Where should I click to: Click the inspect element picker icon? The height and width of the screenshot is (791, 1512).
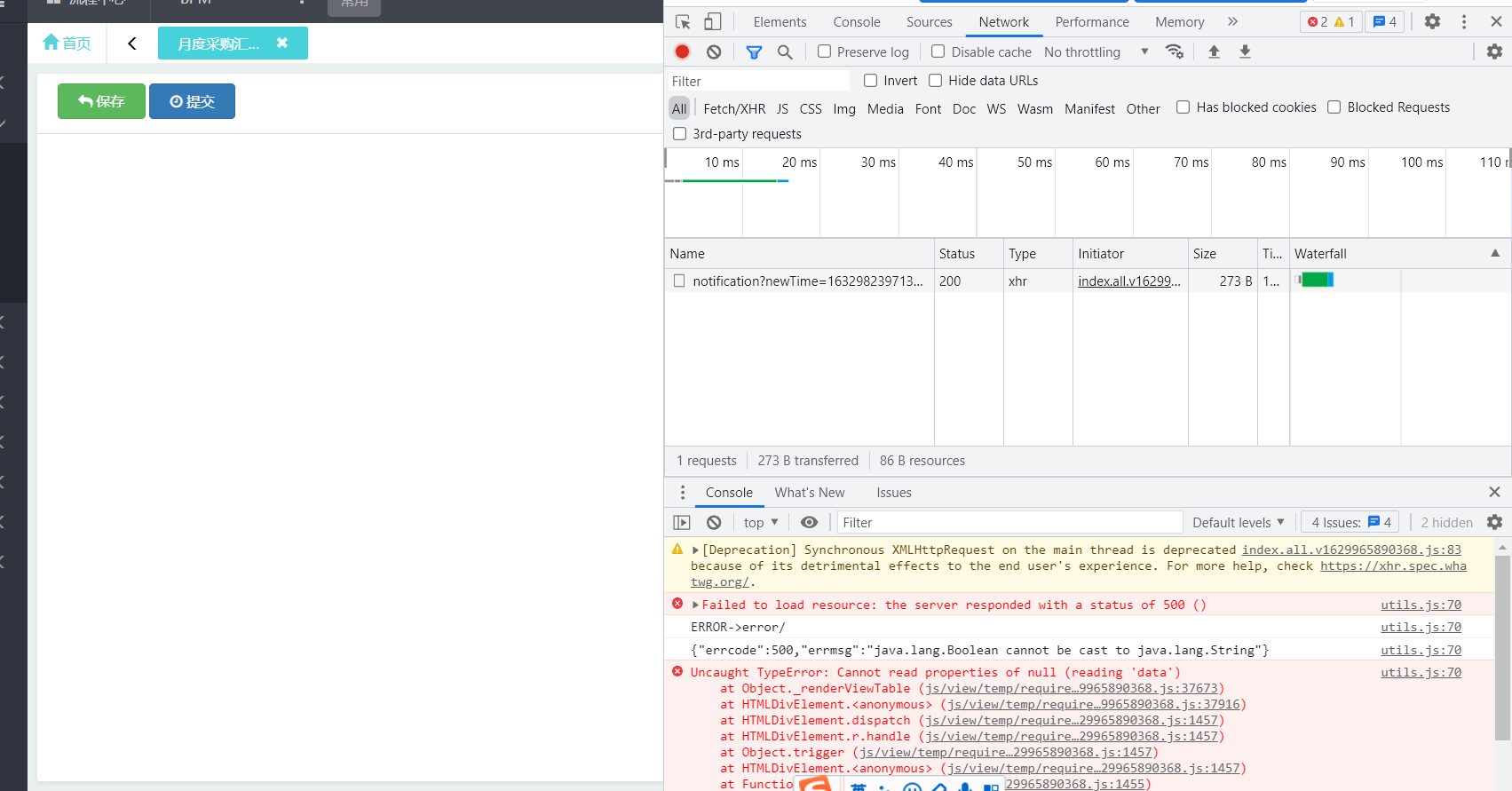tap(683, 22)
